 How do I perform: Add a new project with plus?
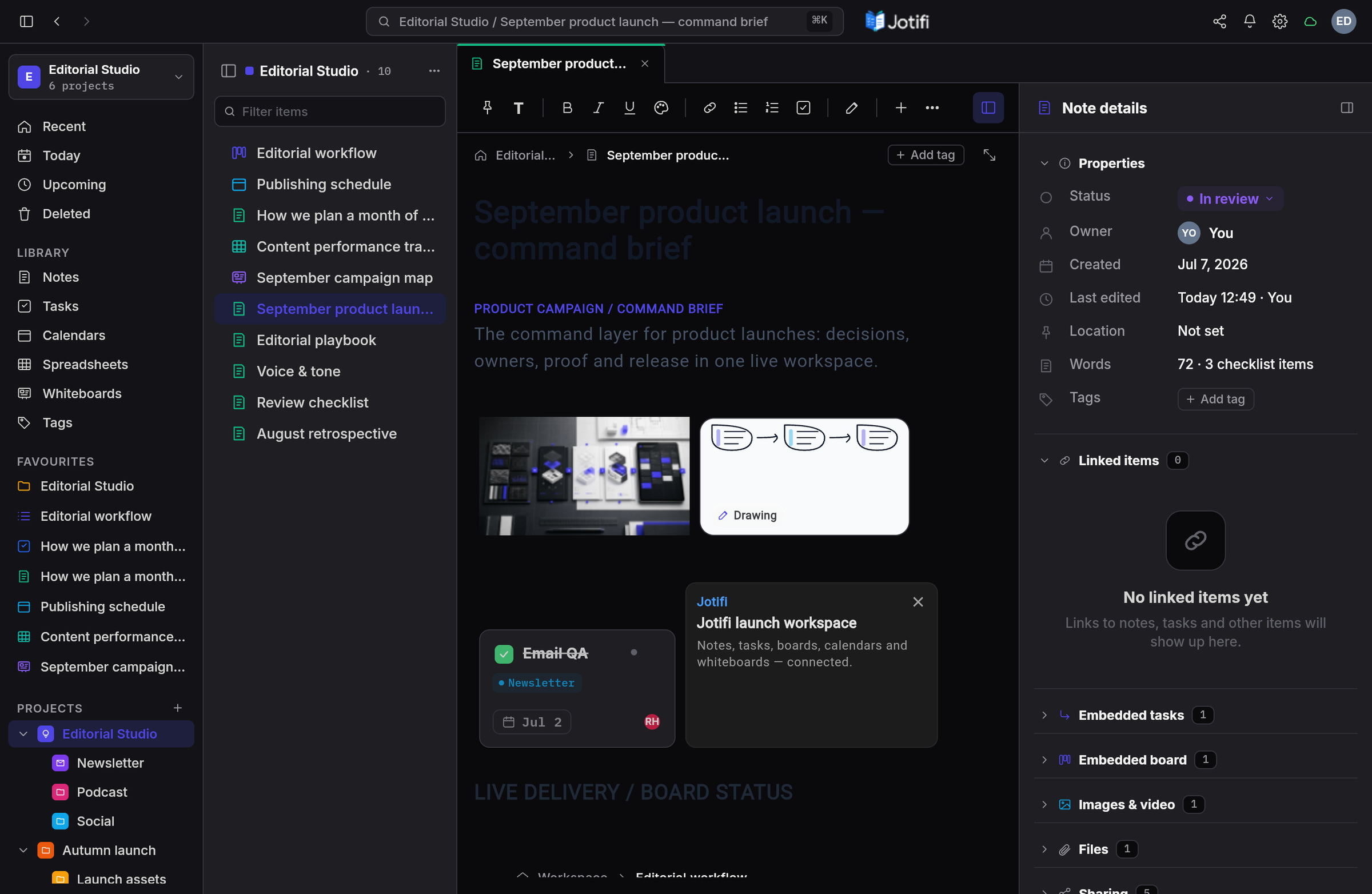tap(178, 708)
